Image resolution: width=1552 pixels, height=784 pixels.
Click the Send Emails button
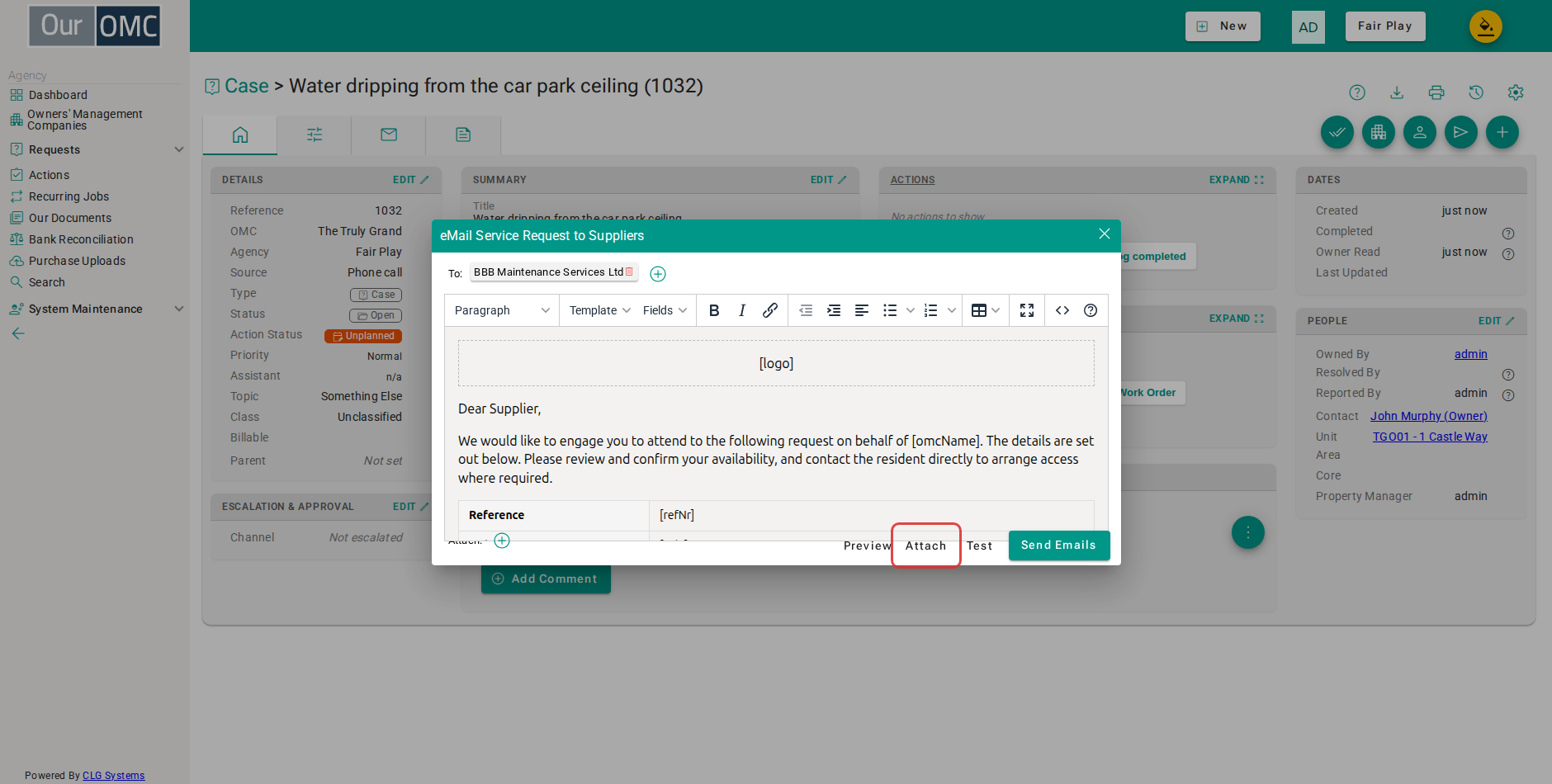click(1058, 545)
